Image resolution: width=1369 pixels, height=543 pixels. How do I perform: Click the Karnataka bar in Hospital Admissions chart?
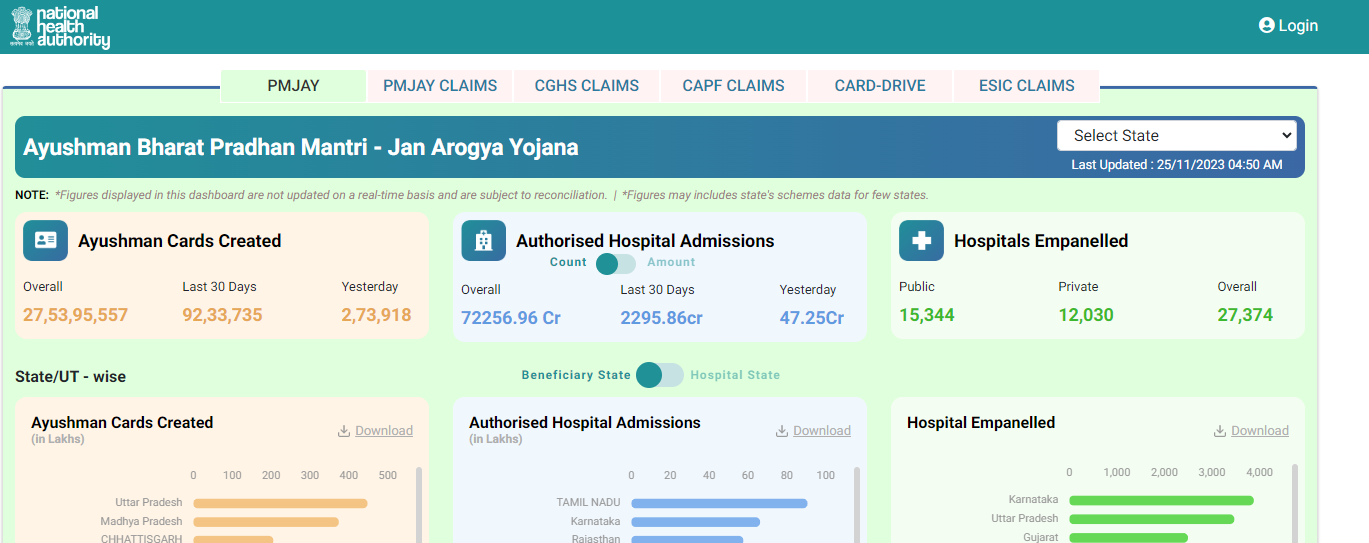click(695, 522)
